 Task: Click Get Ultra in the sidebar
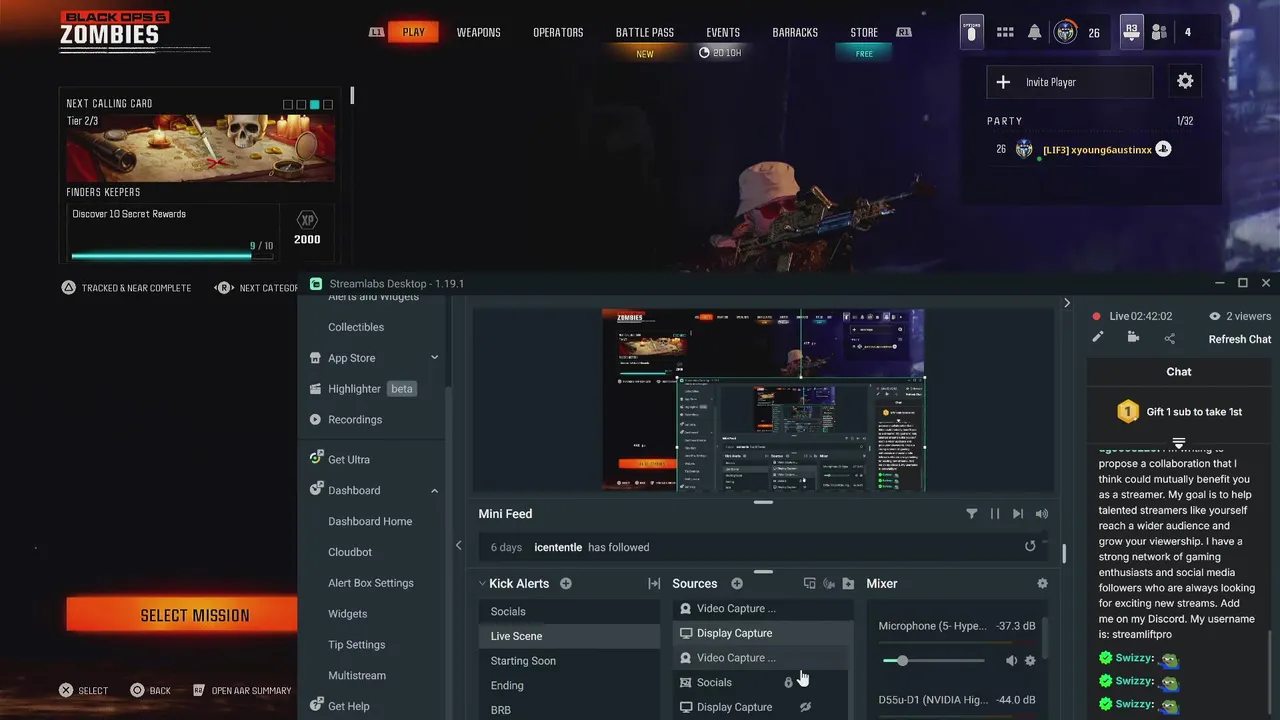[348, 460]
